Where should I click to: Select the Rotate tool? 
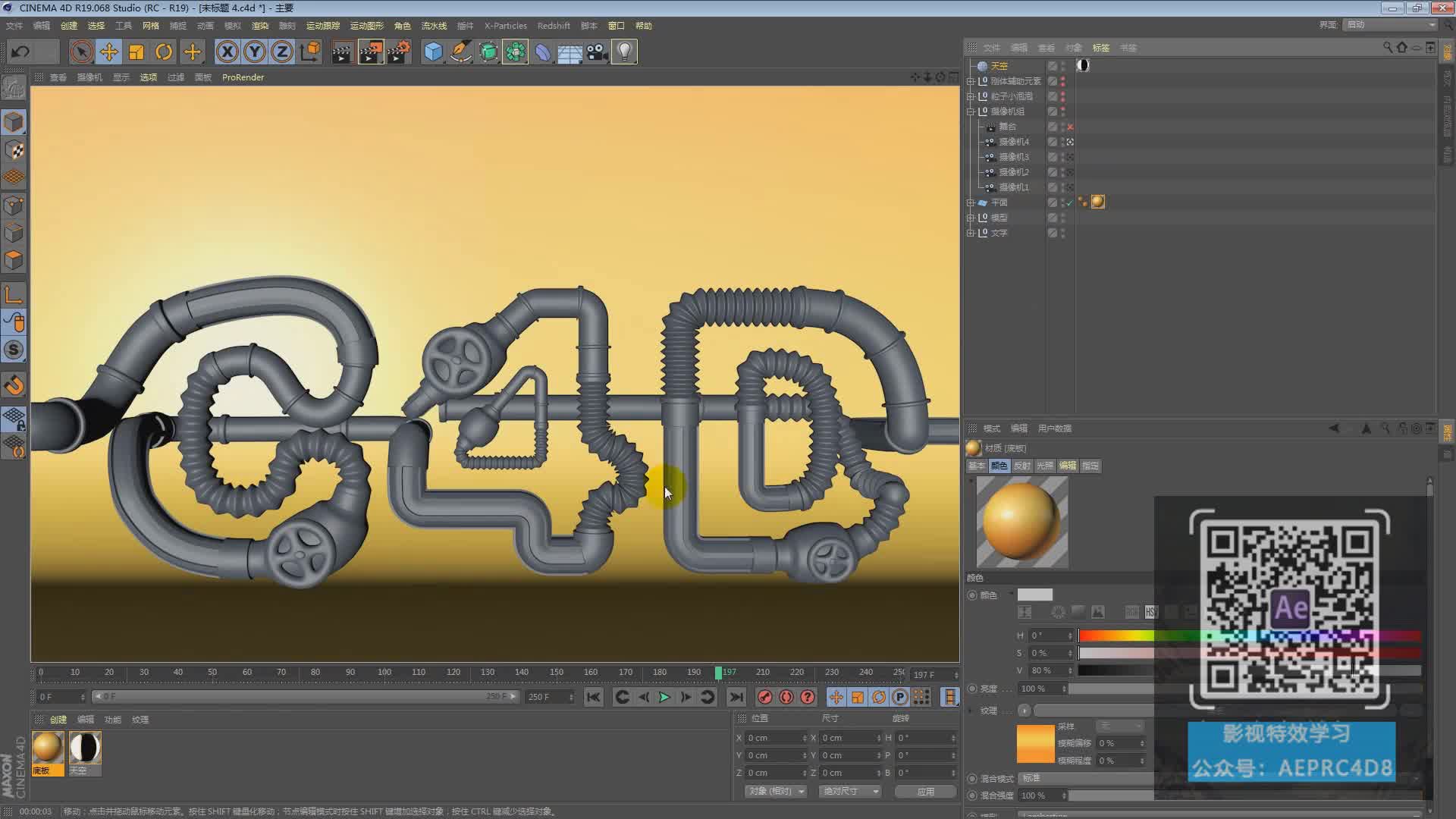tap(164, 52)
